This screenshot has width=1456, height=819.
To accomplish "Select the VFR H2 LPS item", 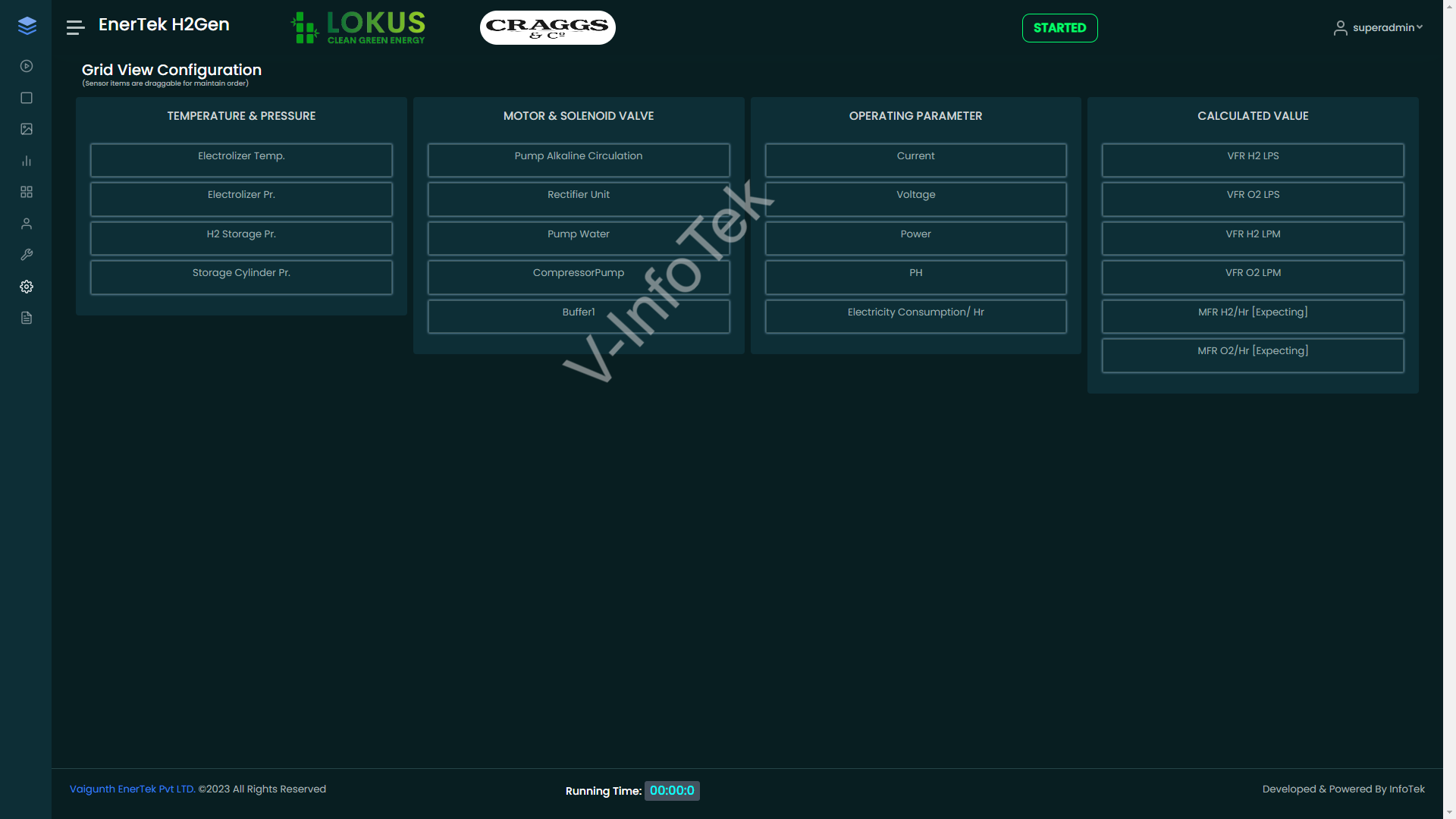I will 1253,160.
